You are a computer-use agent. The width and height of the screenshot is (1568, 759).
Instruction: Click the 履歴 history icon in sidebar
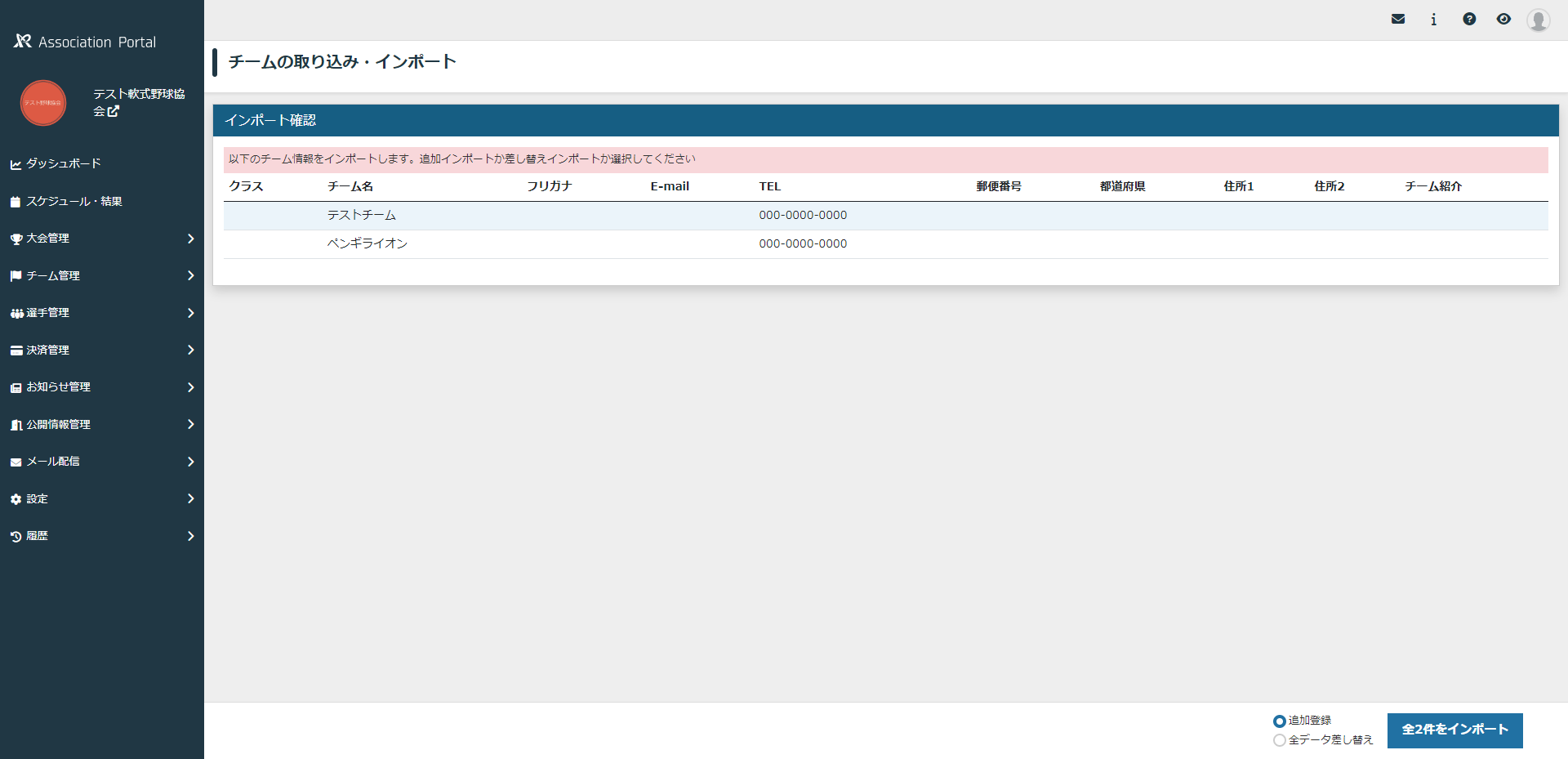click(x=16, y=537)
